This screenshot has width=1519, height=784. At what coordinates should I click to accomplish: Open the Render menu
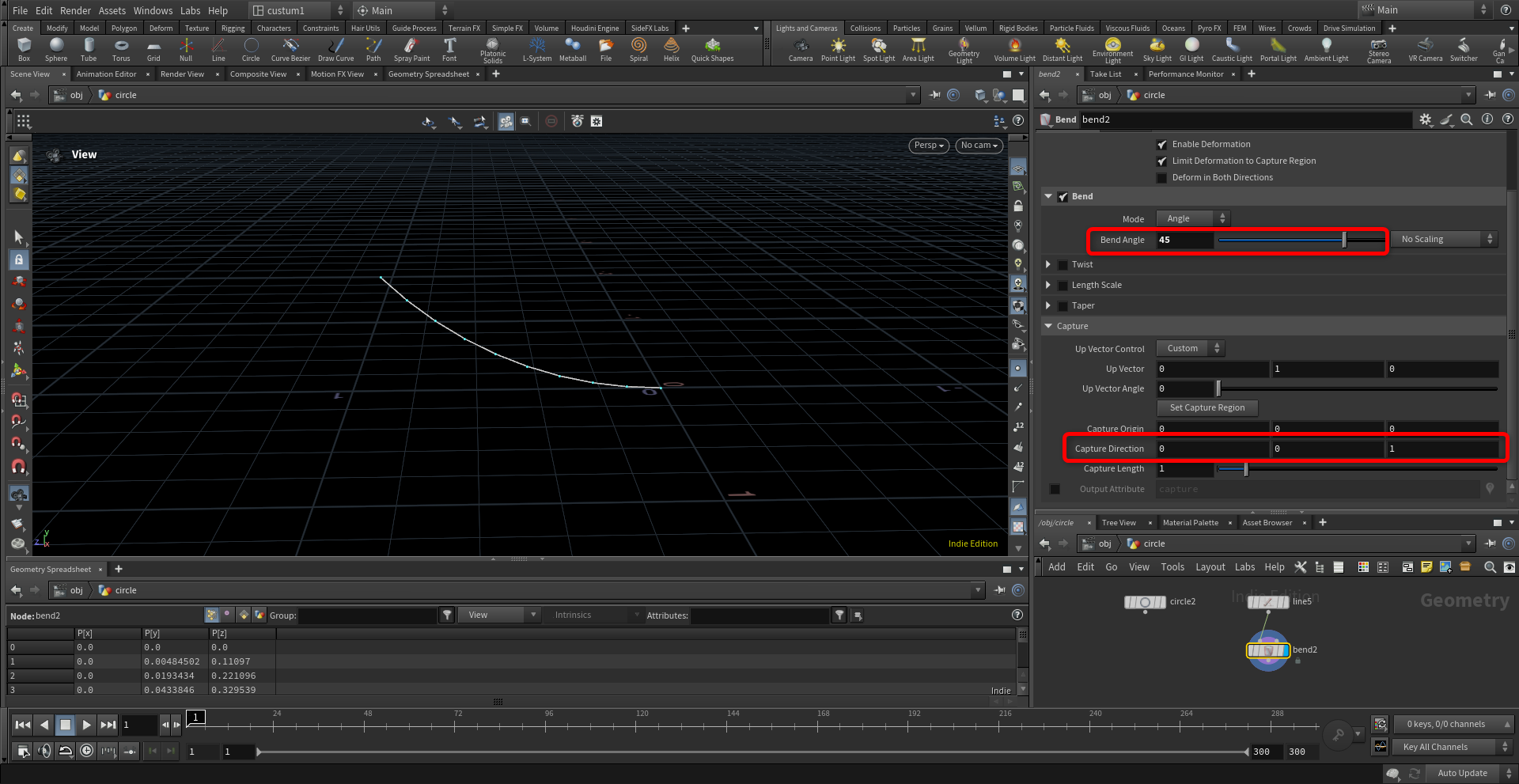75,10
